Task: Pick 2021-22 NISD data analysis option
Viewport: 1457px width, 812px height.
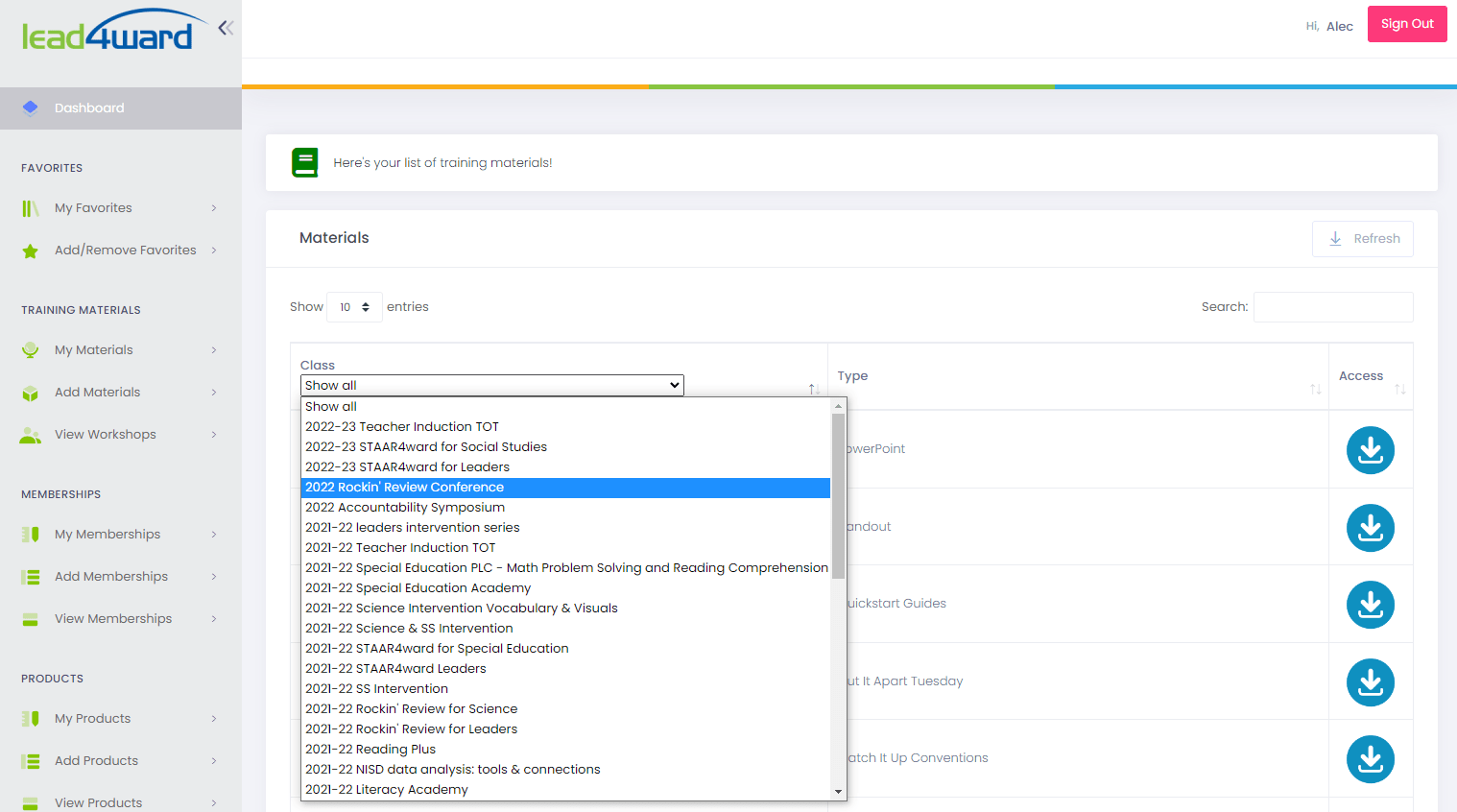Action: [565, 770]
